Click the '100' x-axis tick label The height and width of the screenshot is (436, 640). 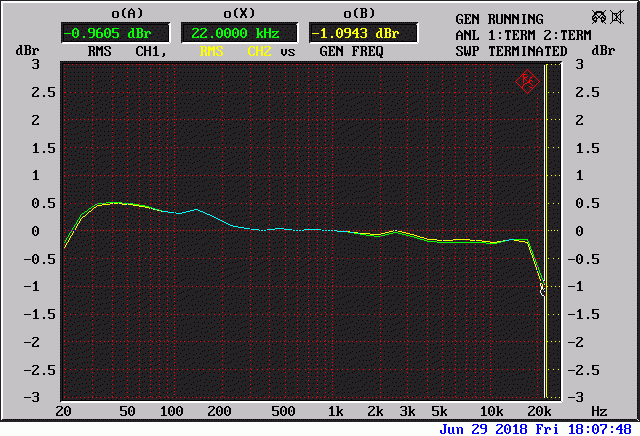tap(171, 412)
